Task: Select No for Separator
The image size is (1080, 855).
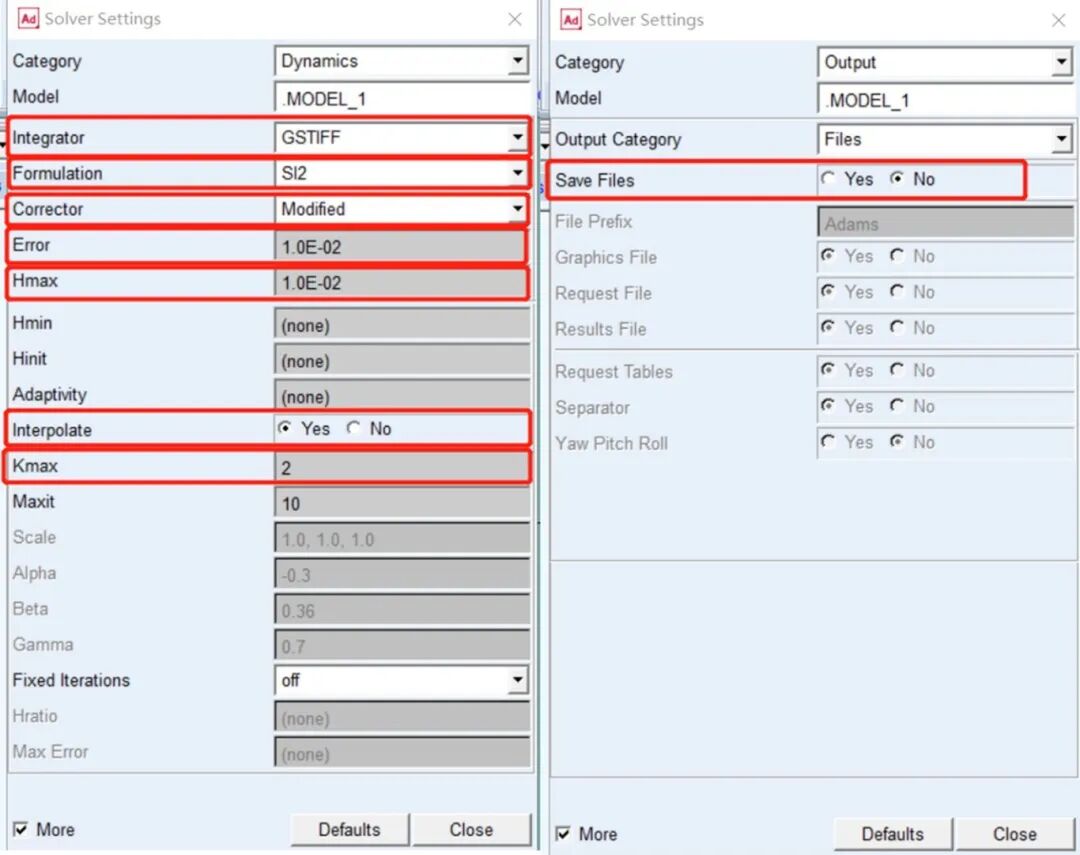Action: pyautogui.click(x=897, y=406)
